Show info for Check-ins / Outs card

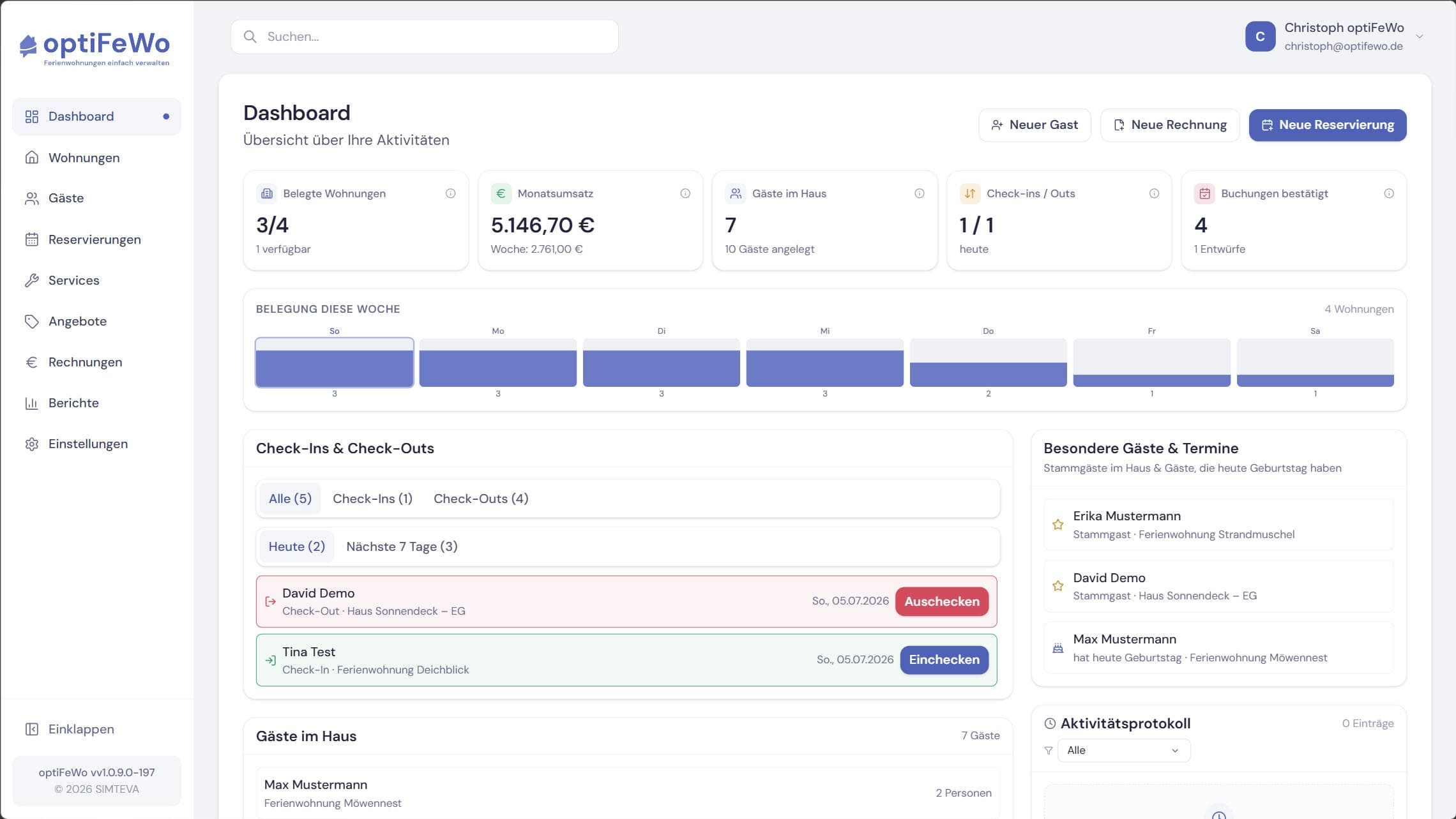[x=1155, y=193]
